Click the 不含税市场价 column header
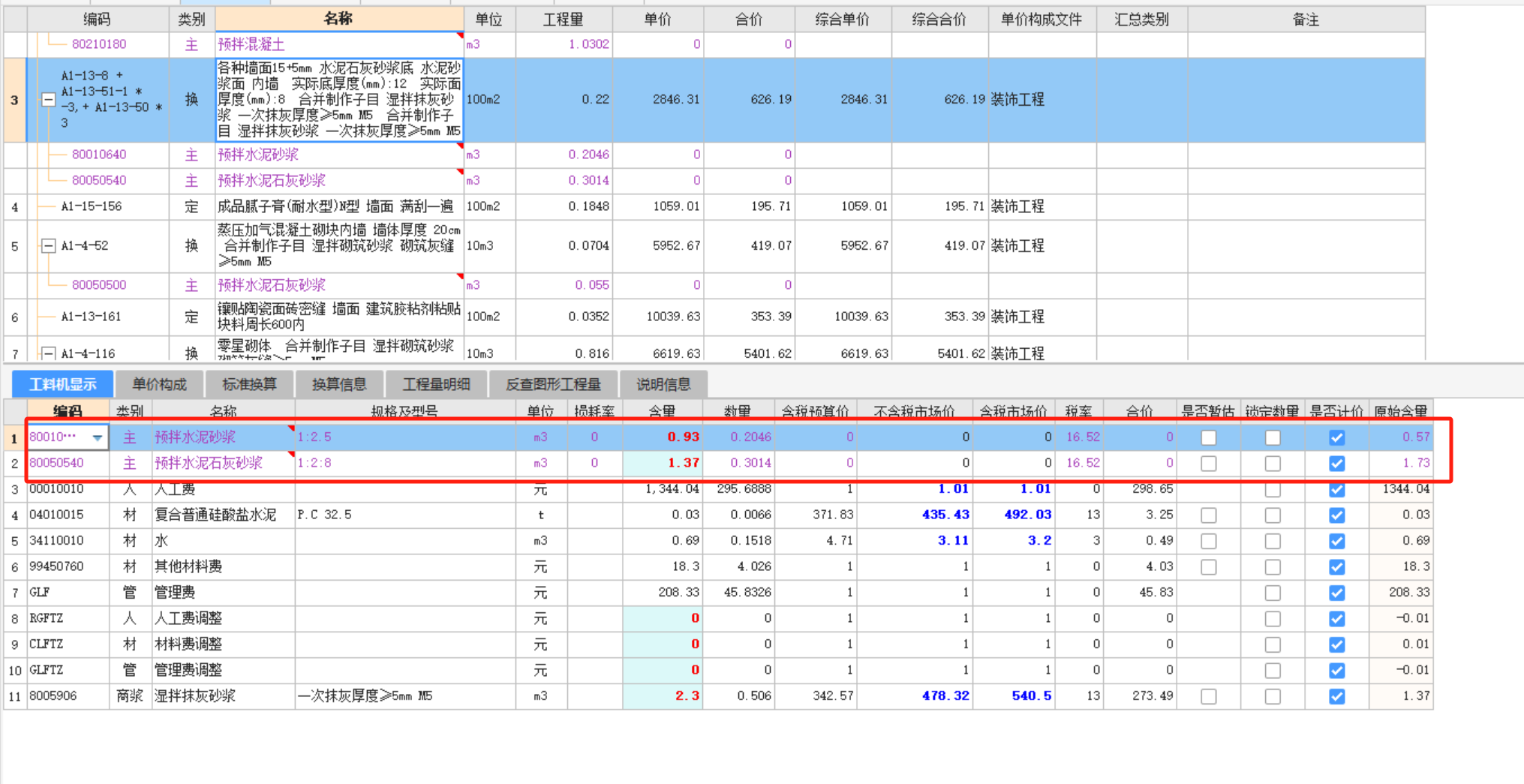This screenshot has height=784, width=1524. pos(915,411)
